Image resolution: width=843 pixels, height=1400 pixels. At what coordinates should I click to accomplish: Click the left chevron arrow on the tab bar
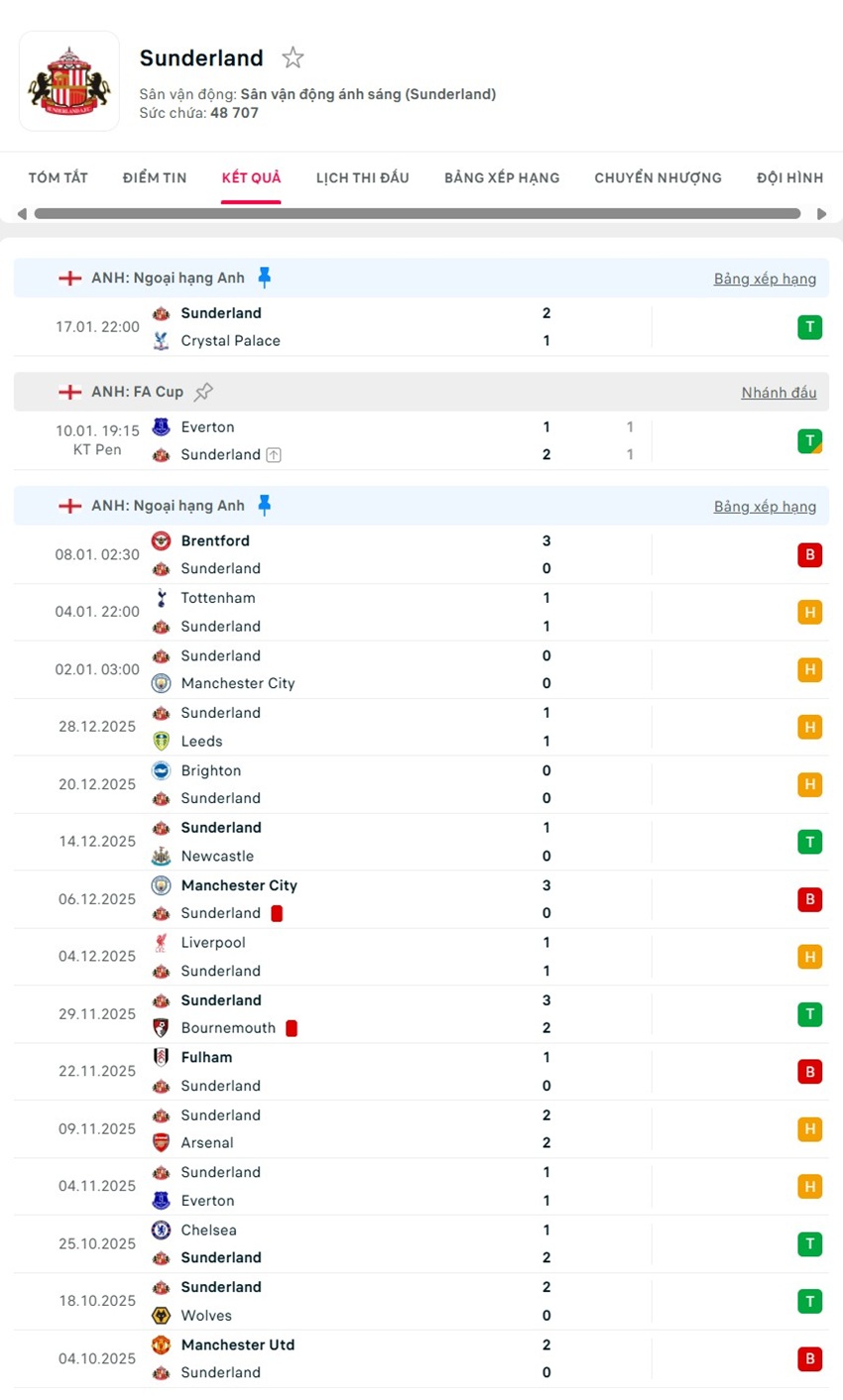coord(22,213)
